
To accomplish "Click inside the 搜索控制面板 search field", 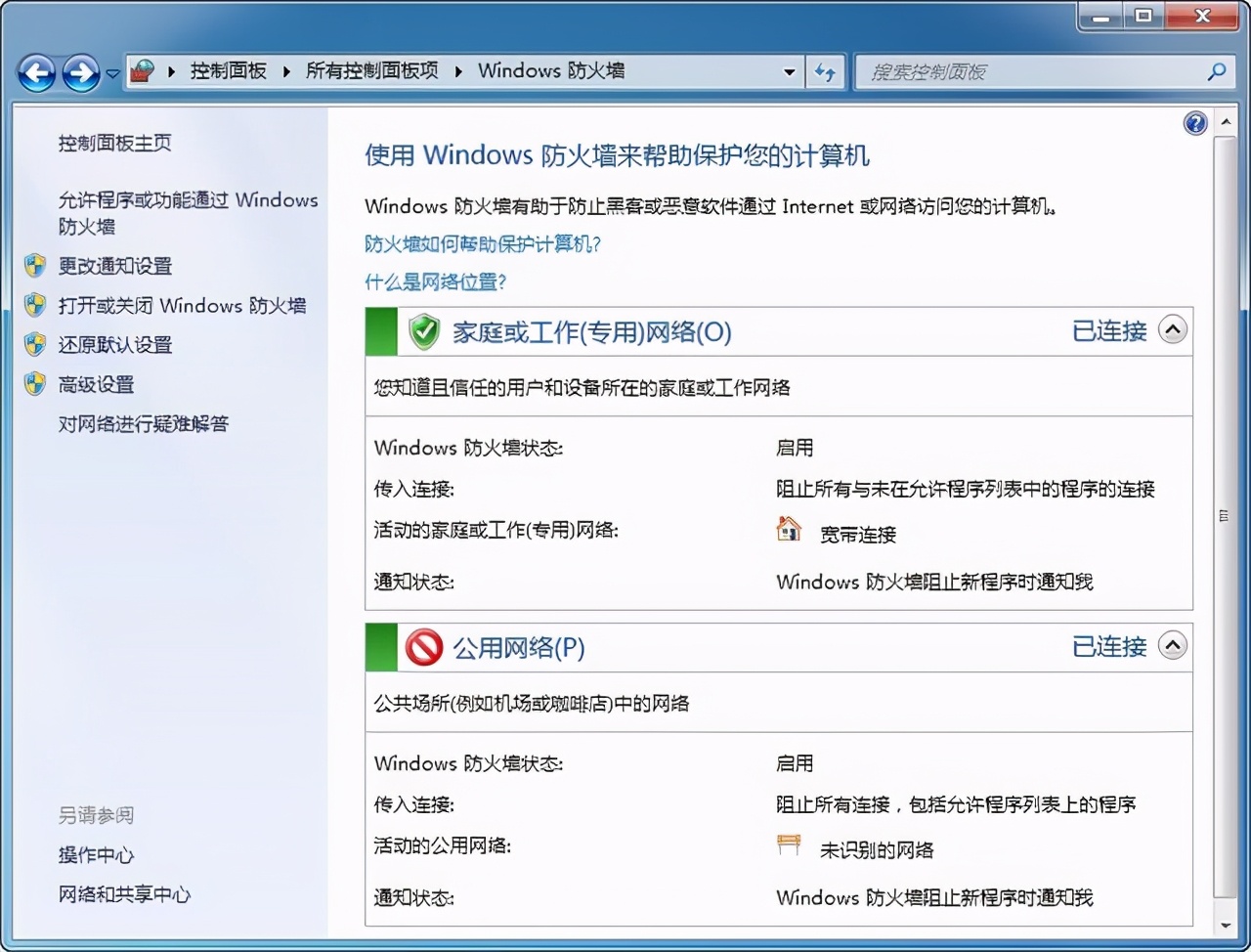I will coord(1026,71).
